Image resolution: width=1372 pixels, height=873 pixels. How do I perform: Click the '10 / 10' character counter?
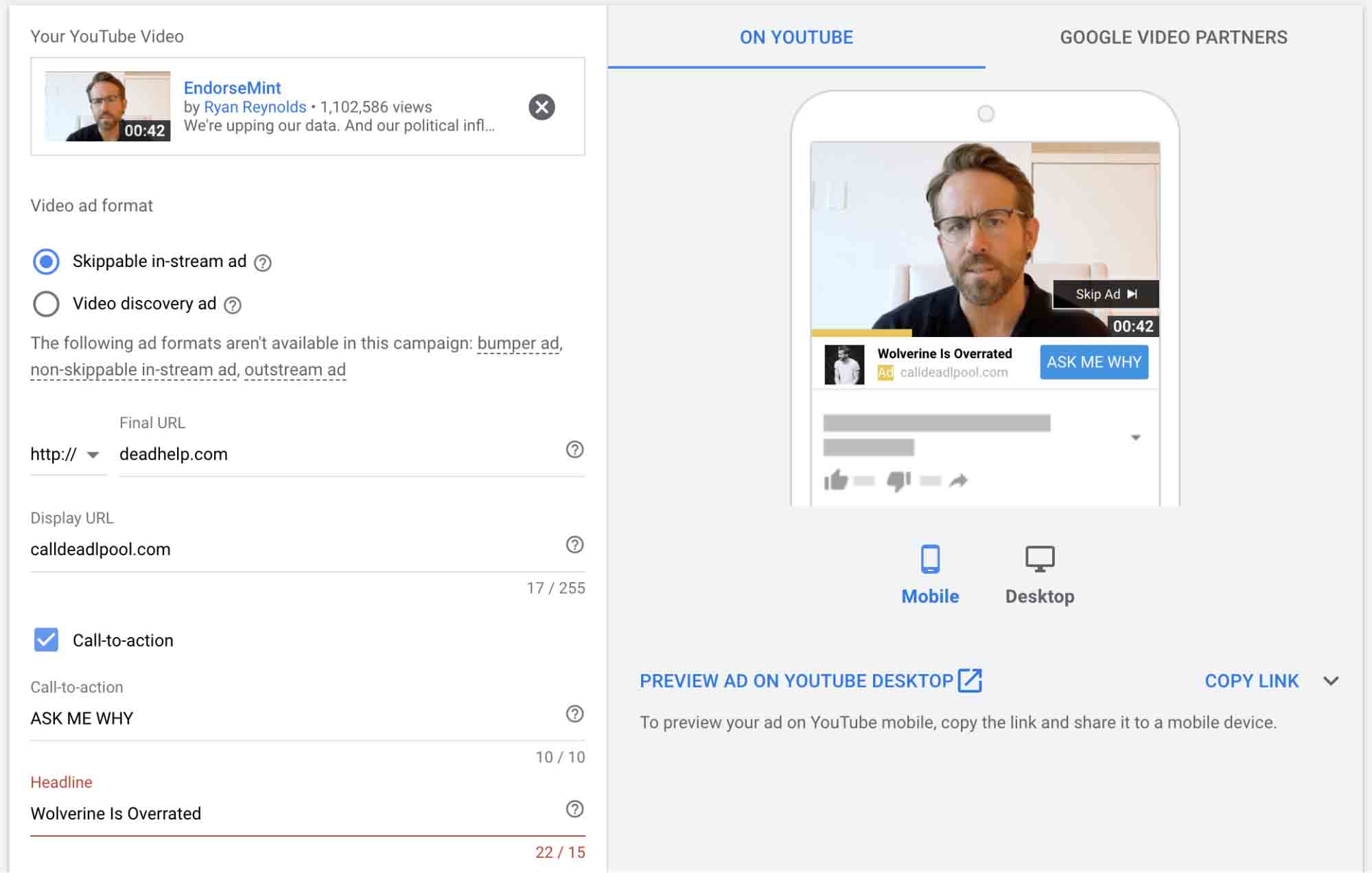pyautogui.click(x=560, y=757)
